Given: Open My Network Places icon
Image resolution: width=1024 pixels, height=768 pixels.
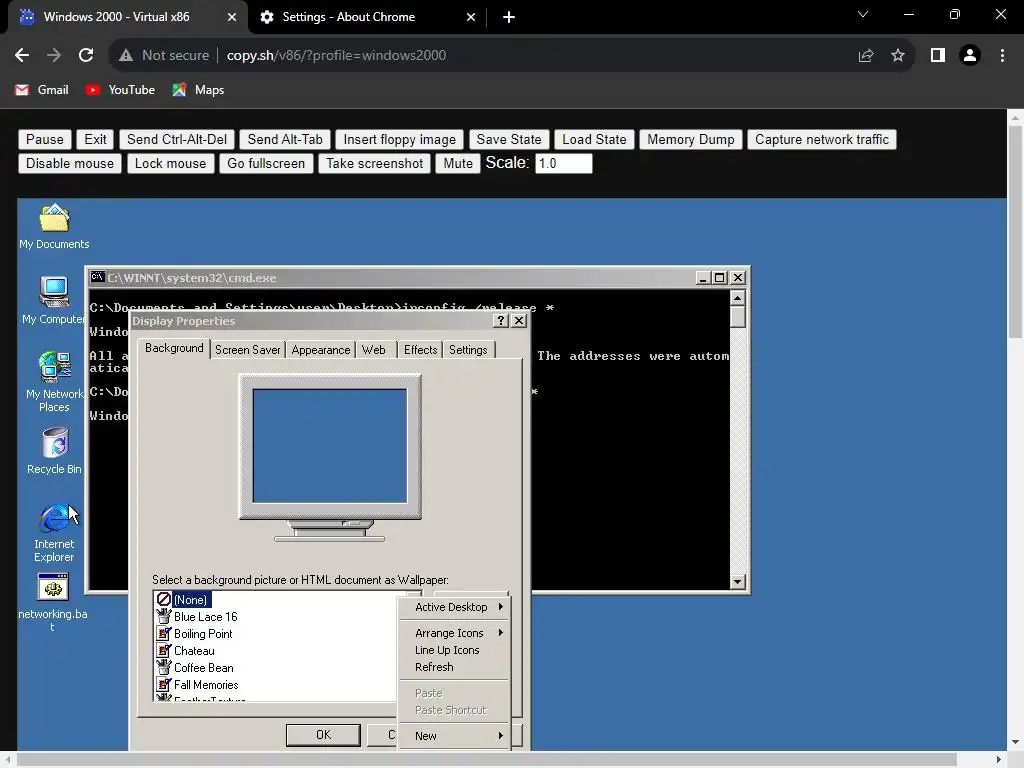Looking at the screenshot, I should (54, 382).
